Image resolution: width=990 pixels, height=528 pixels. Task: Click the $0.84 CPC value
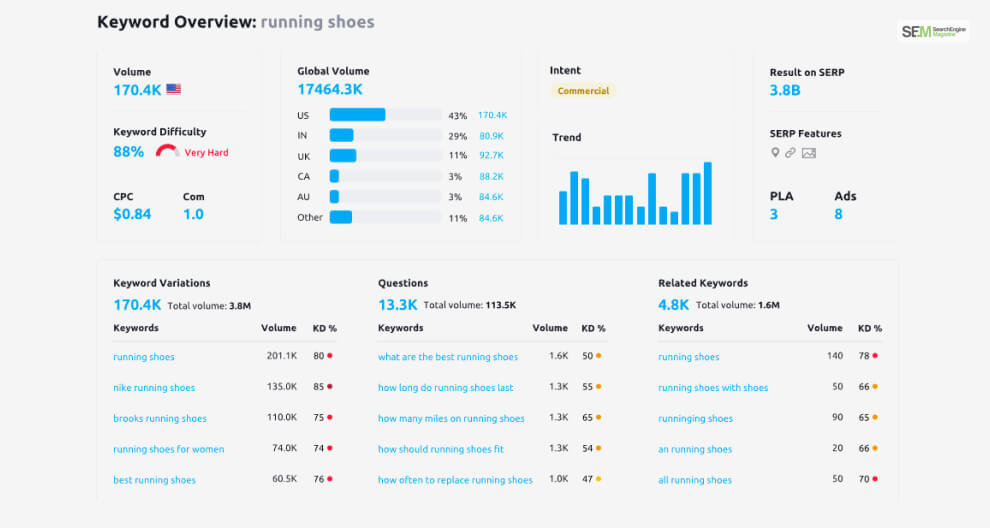132,214
